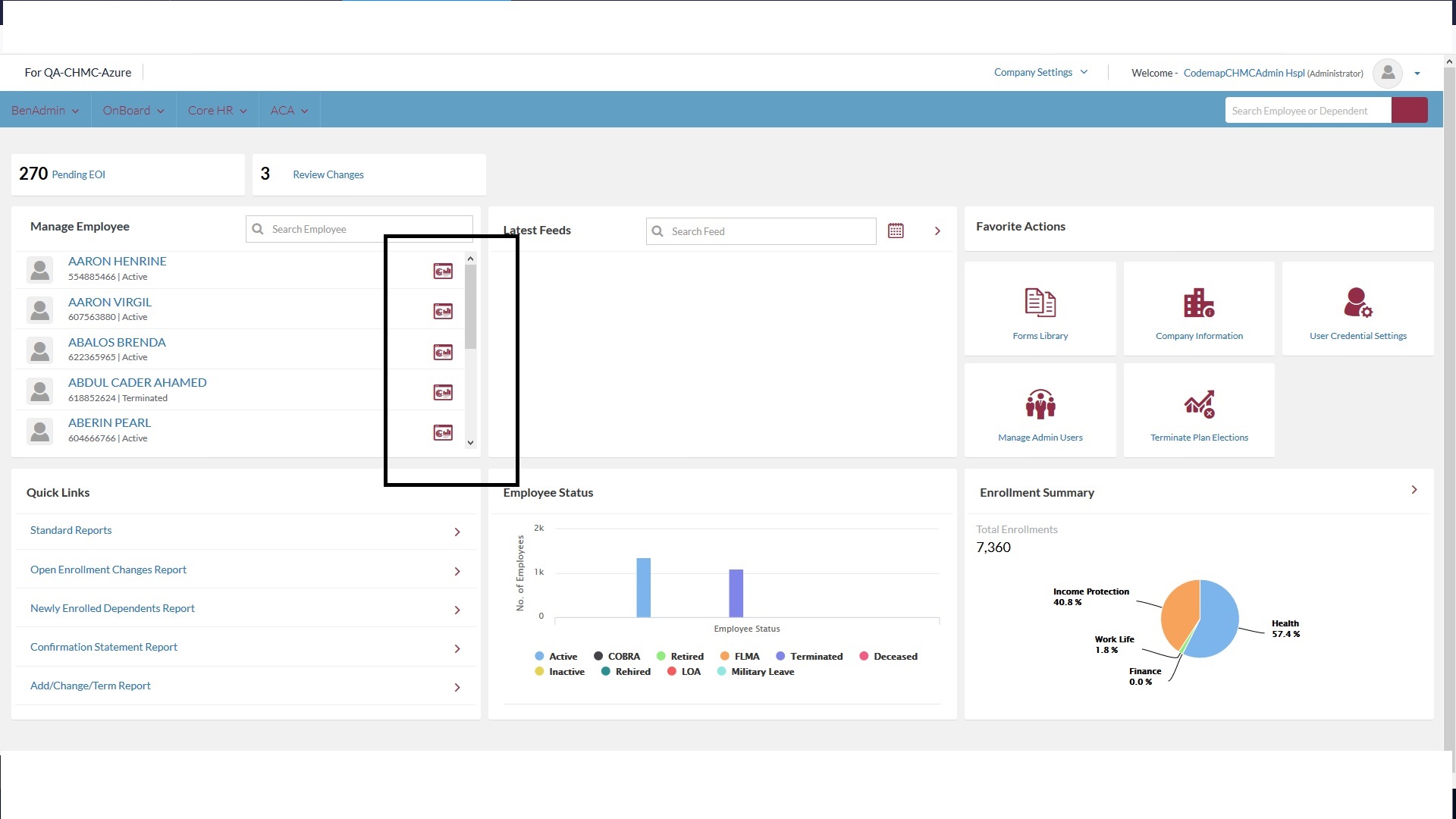Open User Credential Settings icon

click(1357, 303)
